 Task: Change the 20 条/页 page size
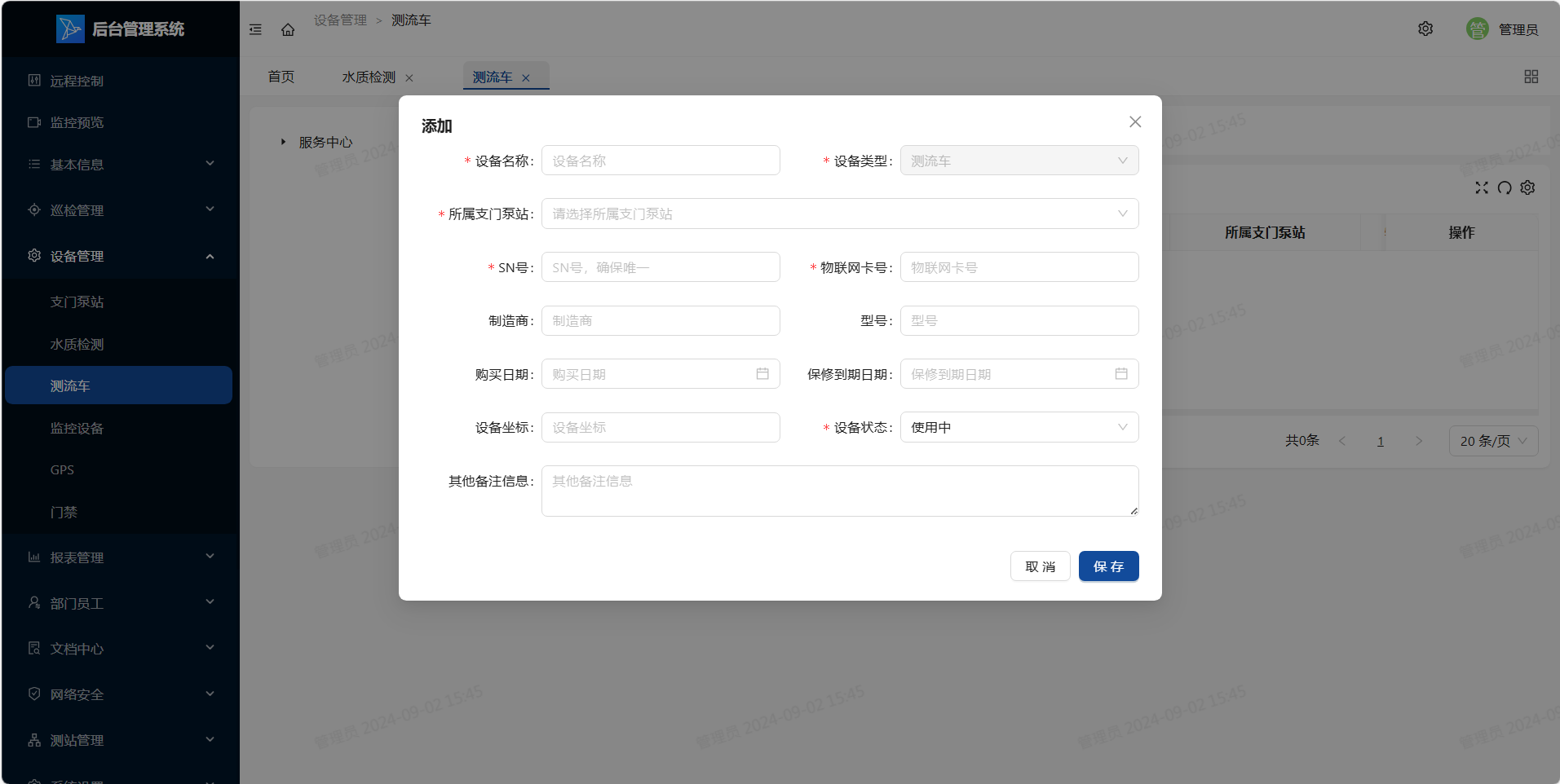pyautogui.click(x=1493, y=441)
